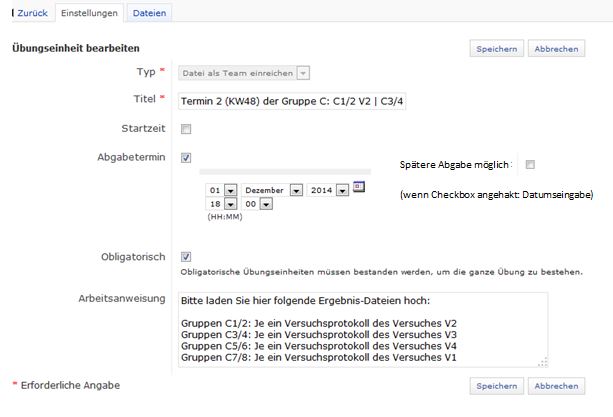
Task: Click the top Abbrechen button
Action: [x=556, y=48]
